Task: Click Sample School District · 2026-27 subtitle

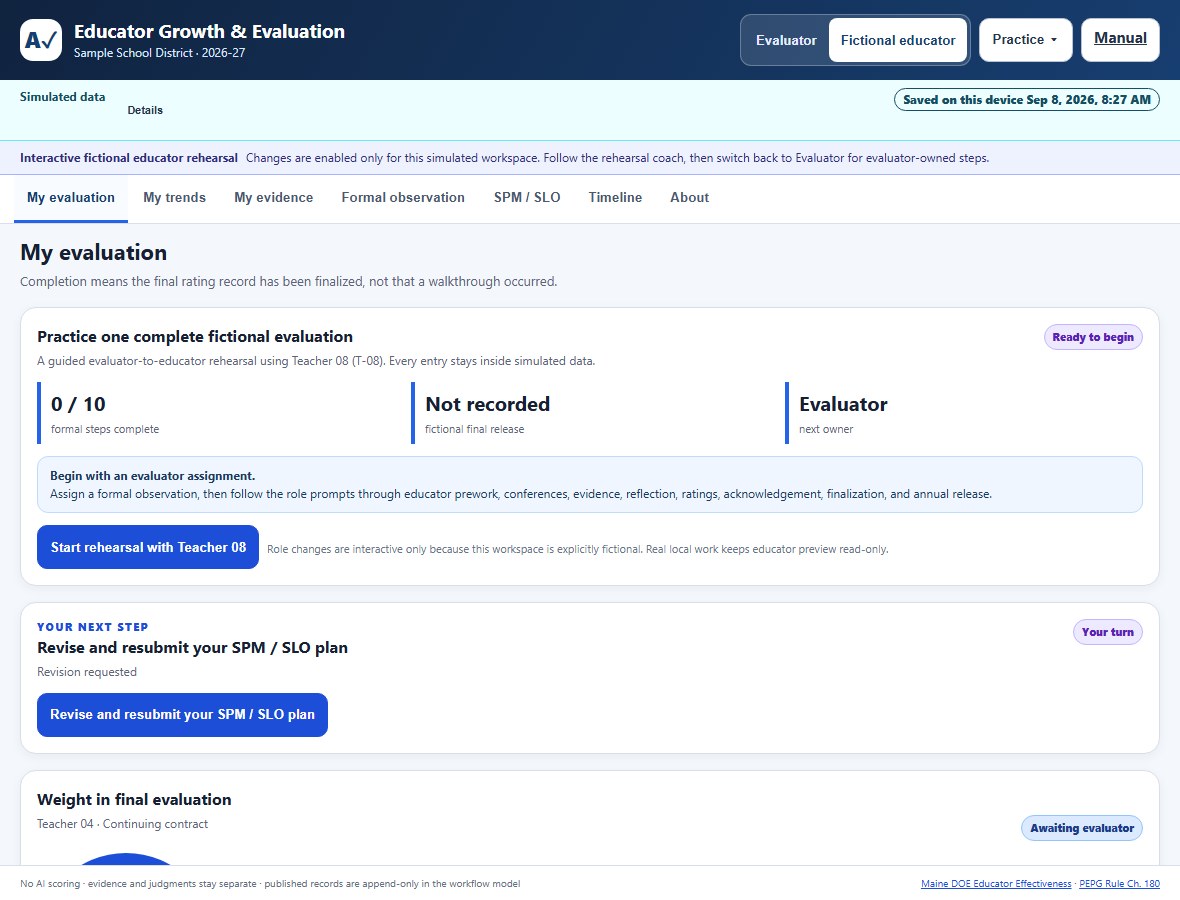Action: [x=160, y=53]
